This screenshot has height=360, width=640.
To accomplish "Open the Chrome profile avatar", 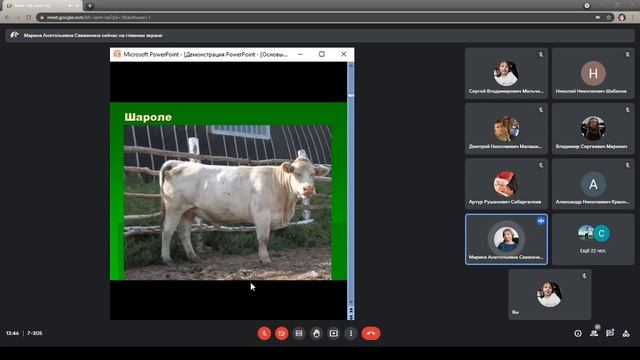I will click(x=622, y=18).
